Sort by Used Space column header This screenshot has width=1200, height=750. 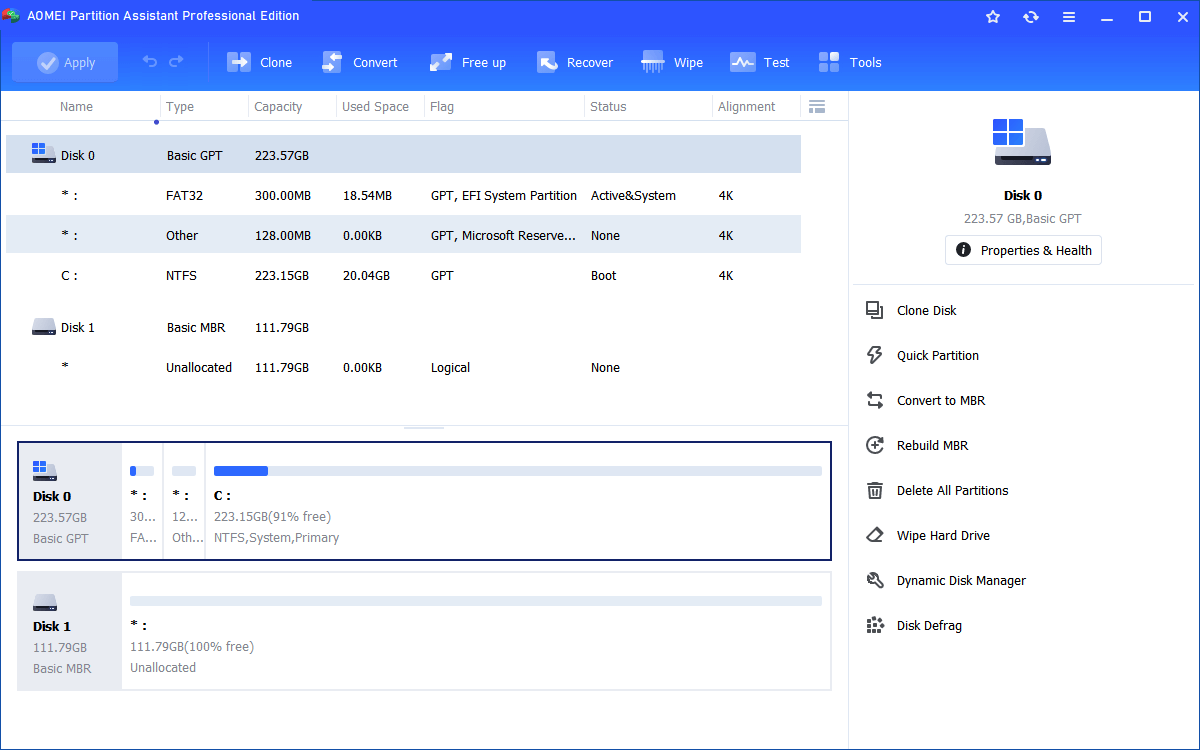coord(375,107)
